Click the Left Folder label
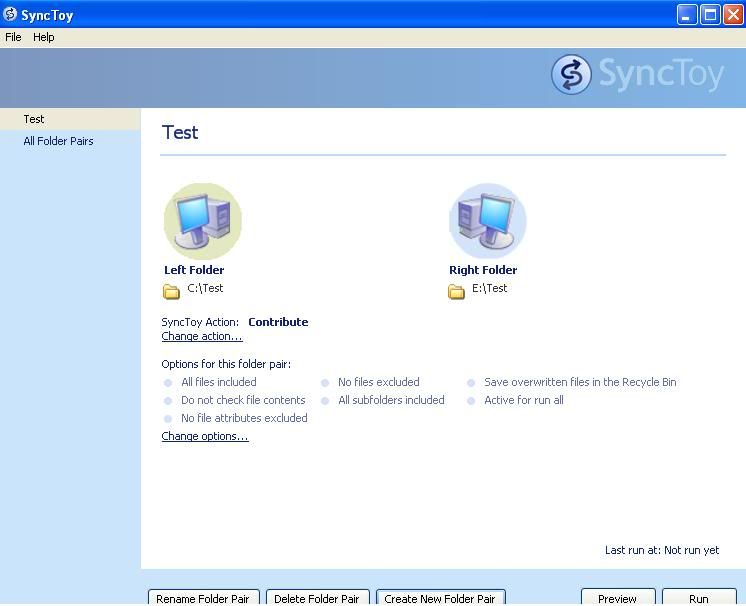Image resolution: width=746 pixels, height=606 pixels. tap(194, 270)
